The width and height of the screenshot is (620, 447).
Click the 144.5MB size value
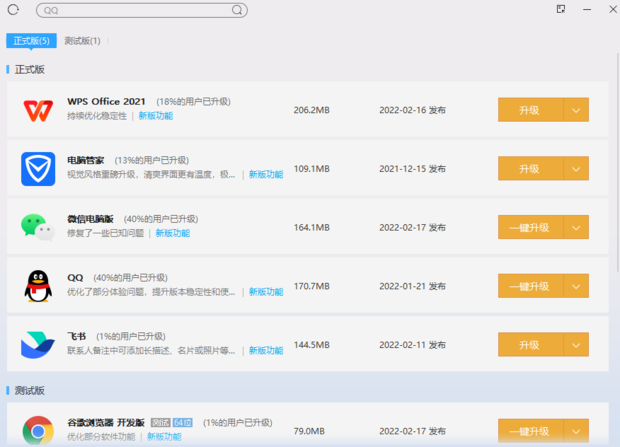[x=312, y=345]
